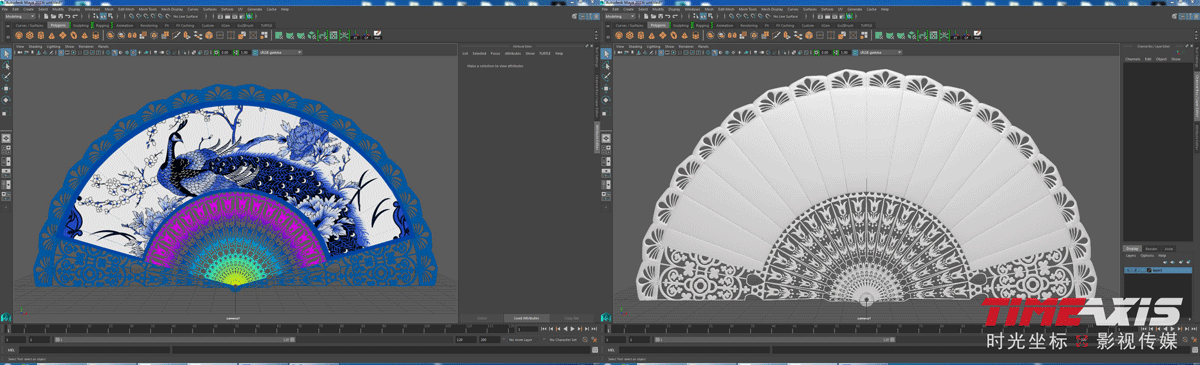Viewport: 1200px width, 365px height.
Task: Open Layers menu in right layer editor
Action: point(1131,256)
